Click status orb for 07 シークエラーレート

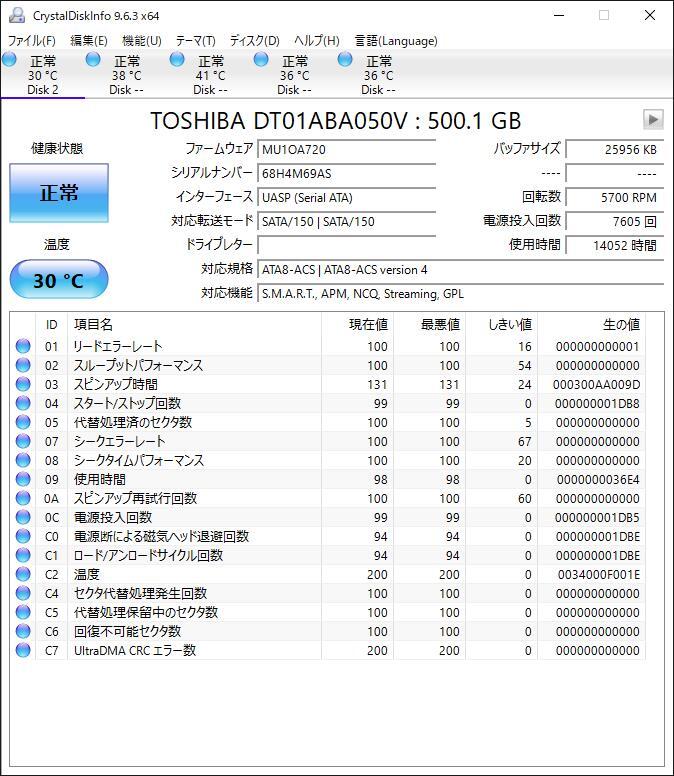[23, 441]
